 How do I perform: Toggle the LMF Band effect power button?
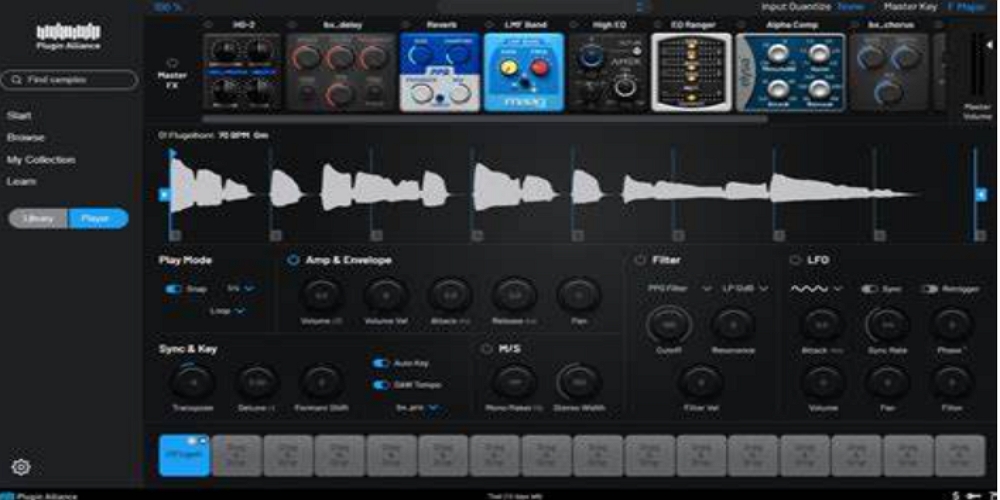pos(489,25)
